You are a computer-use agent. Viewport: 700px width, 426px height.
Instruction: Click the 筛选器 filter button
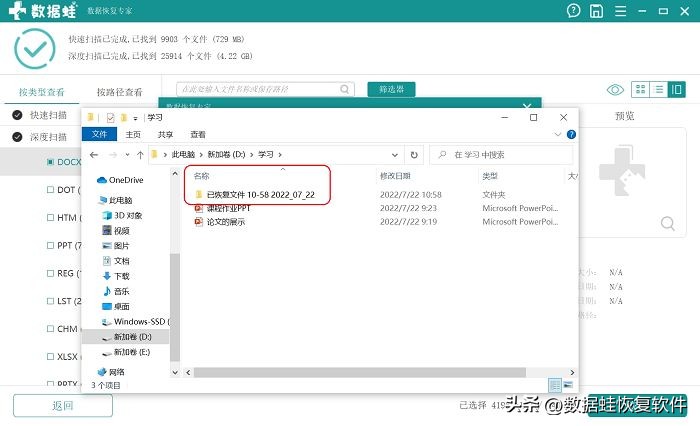(391, 89)
